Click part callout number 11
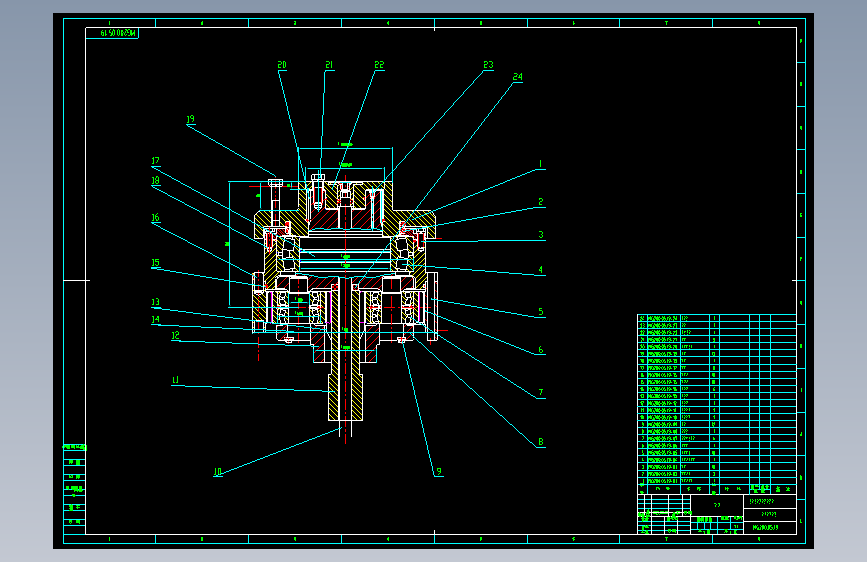The height and width of the screenshot is (562, 867). coord(175,379)
